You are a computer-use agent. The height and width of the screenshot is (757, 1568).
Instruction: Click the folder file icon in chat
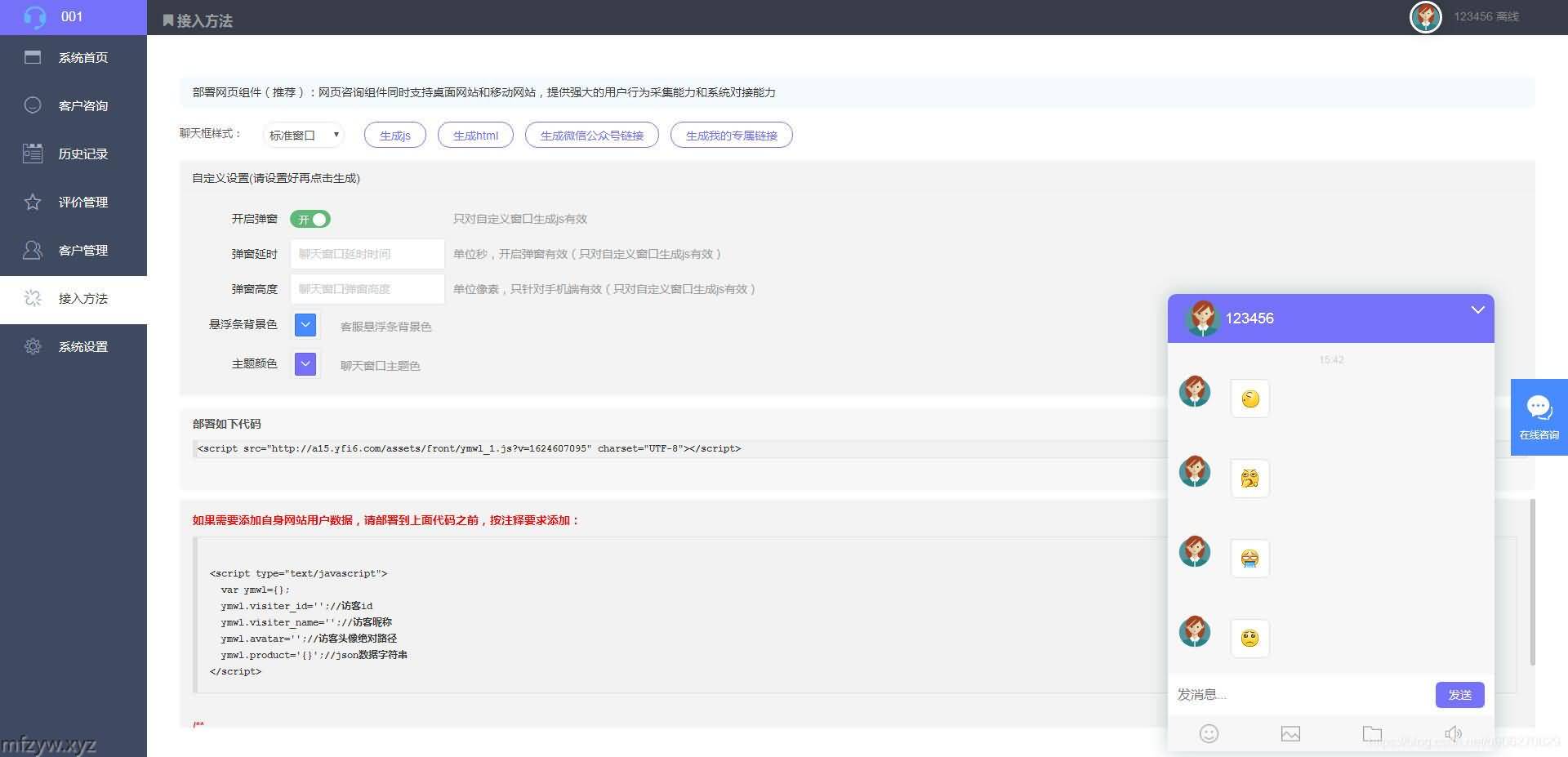[x=1372, y=733]
